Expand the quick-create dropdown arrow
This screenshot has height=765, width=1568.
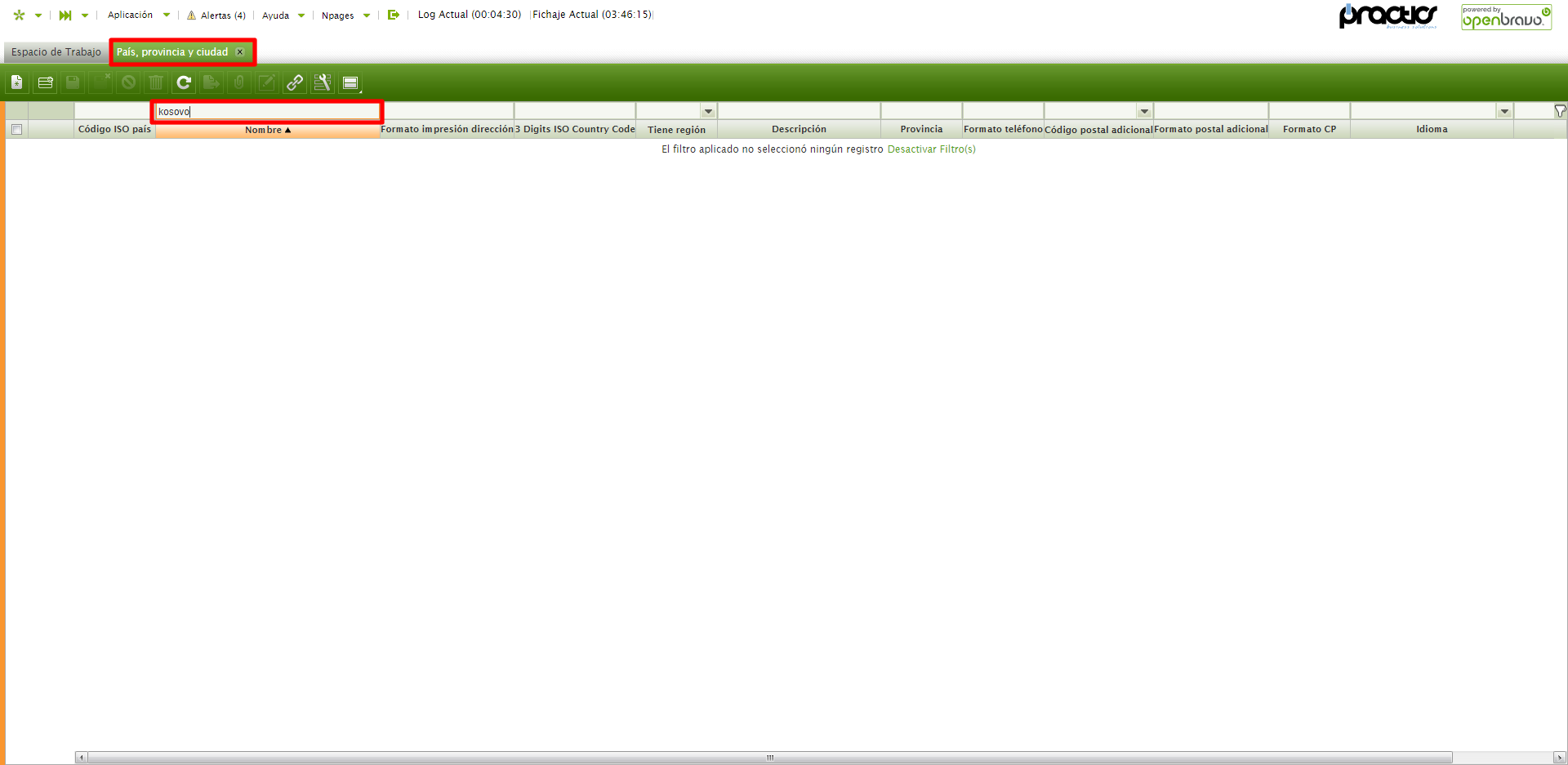coord(38,16)
